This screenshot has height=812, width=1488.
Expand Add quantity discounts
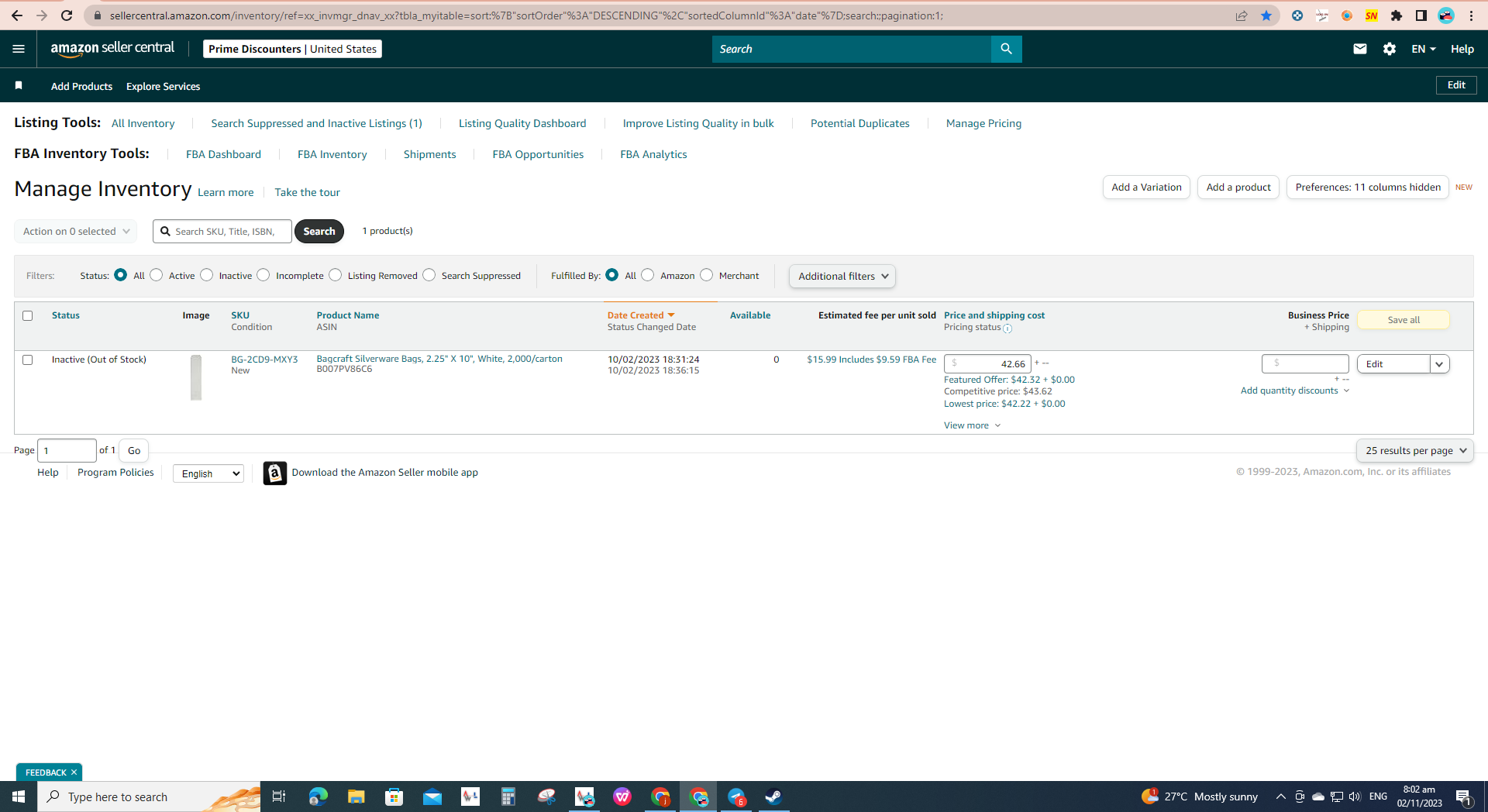point(1295,391)
